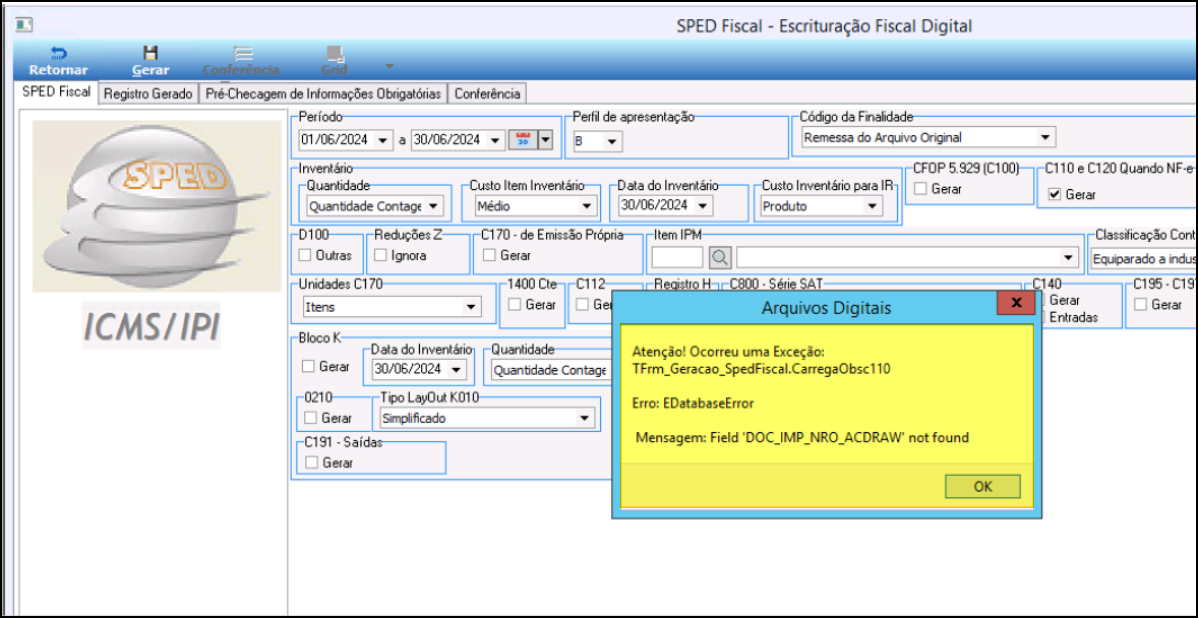
Task: Check the 1400 Cte Gerar checkbox
Action: [x=516, y=304]
